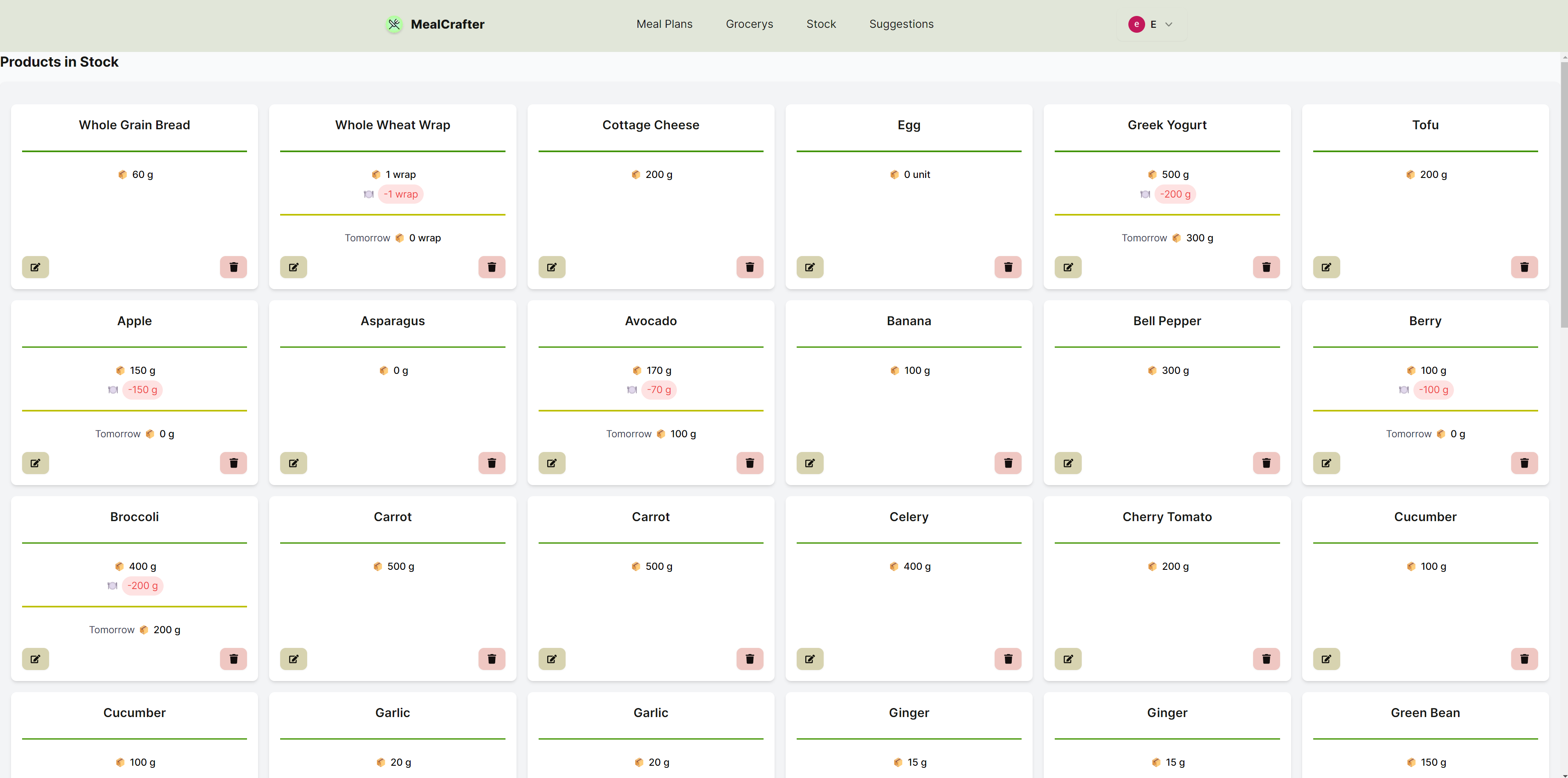Open the Suggestions page
This screenshot has width=1568, height=778.
click(x=901, y=25)
